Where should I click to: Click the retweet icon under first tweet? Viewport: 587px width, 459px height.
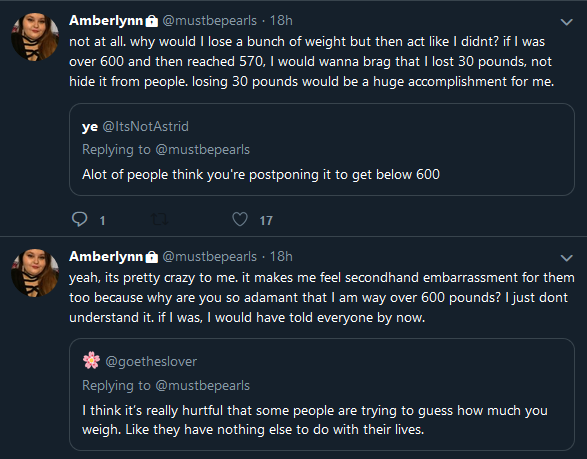pos(159,219)
